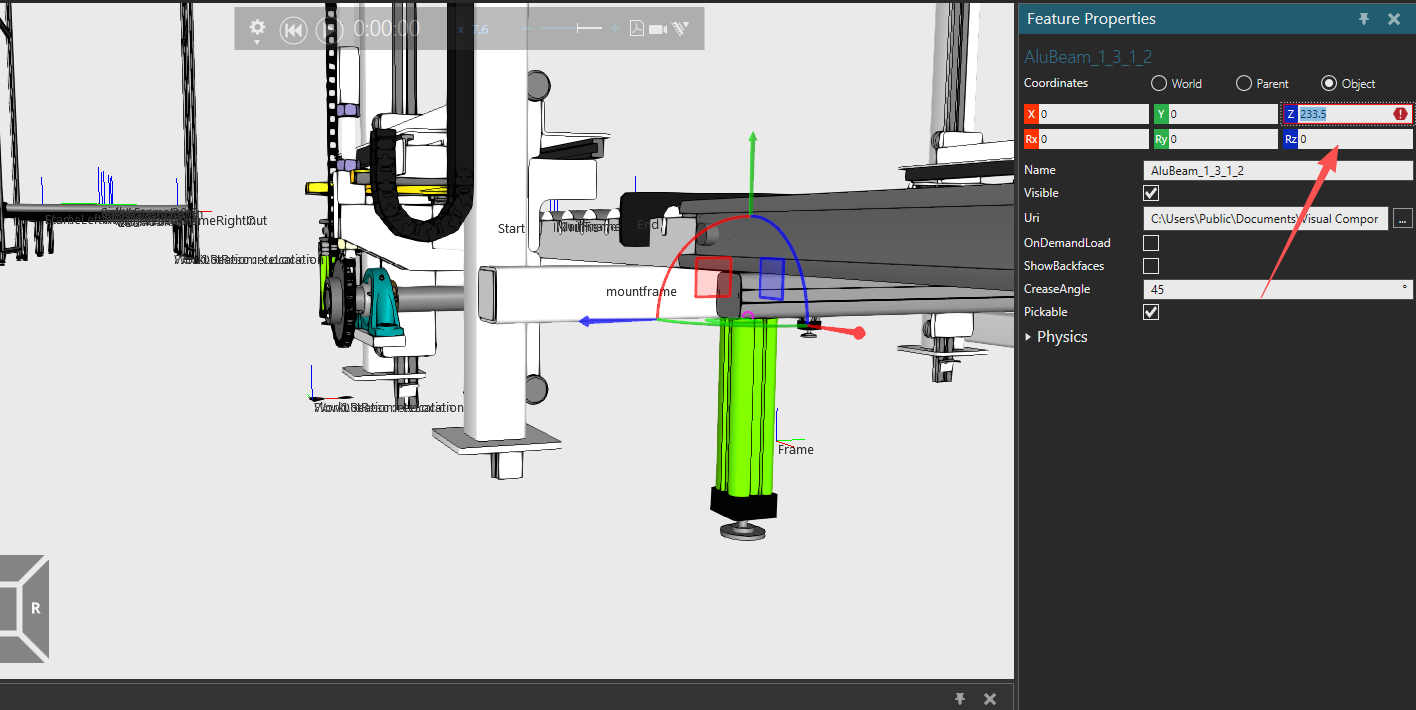
Task: Click the view cube R face
Action: (35, 608)
